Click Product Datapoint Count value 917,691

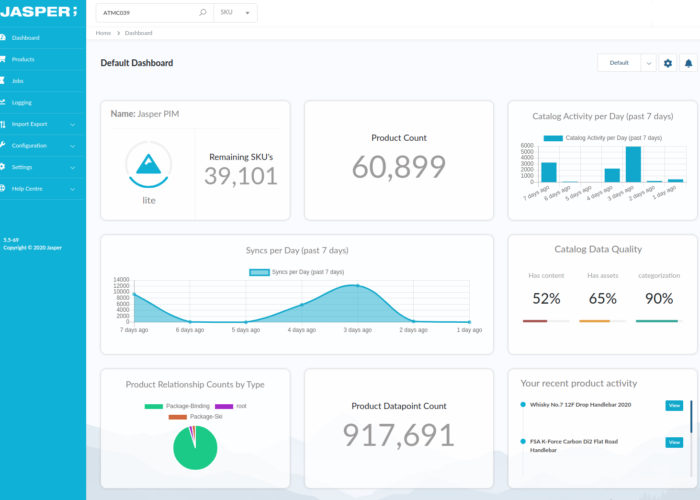[399, 435]
